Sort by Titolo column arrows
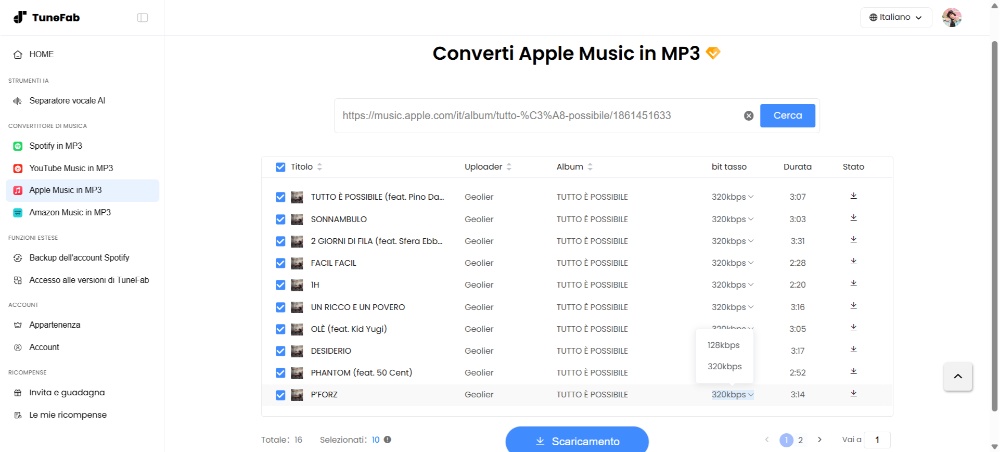 click(320, 167)
